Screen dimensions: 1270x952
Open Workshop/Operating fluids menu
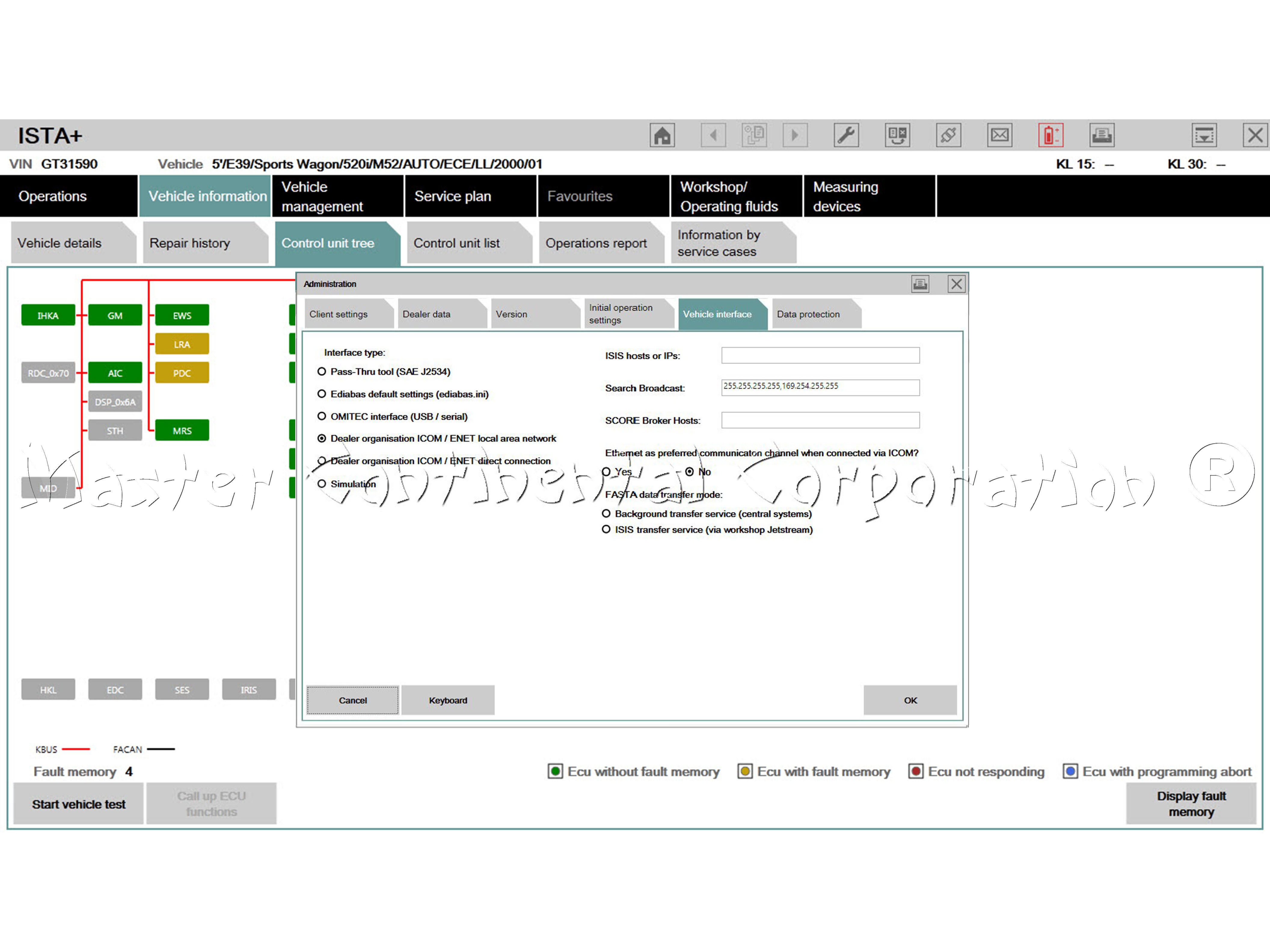pyautogui.click(x=737, y=196)
